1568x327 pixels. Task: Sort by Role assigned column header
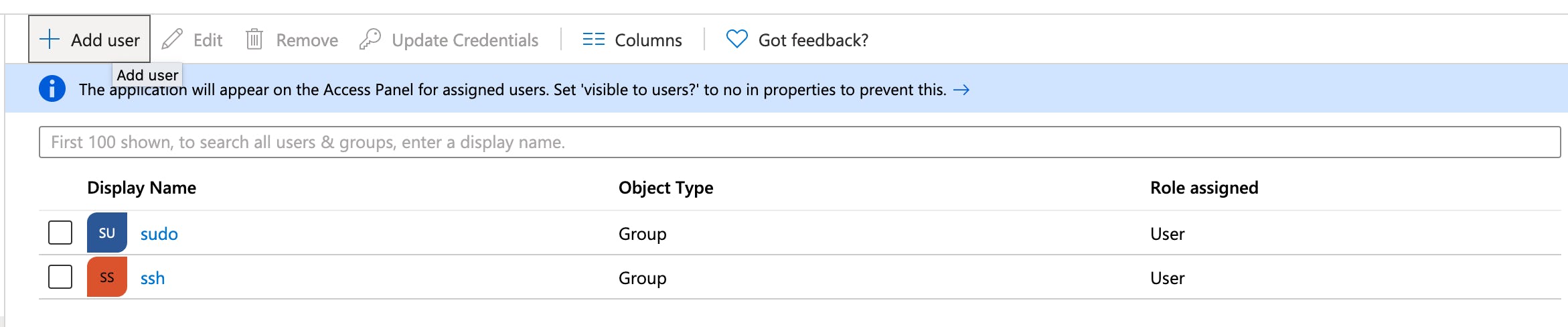click(1204, 188)
